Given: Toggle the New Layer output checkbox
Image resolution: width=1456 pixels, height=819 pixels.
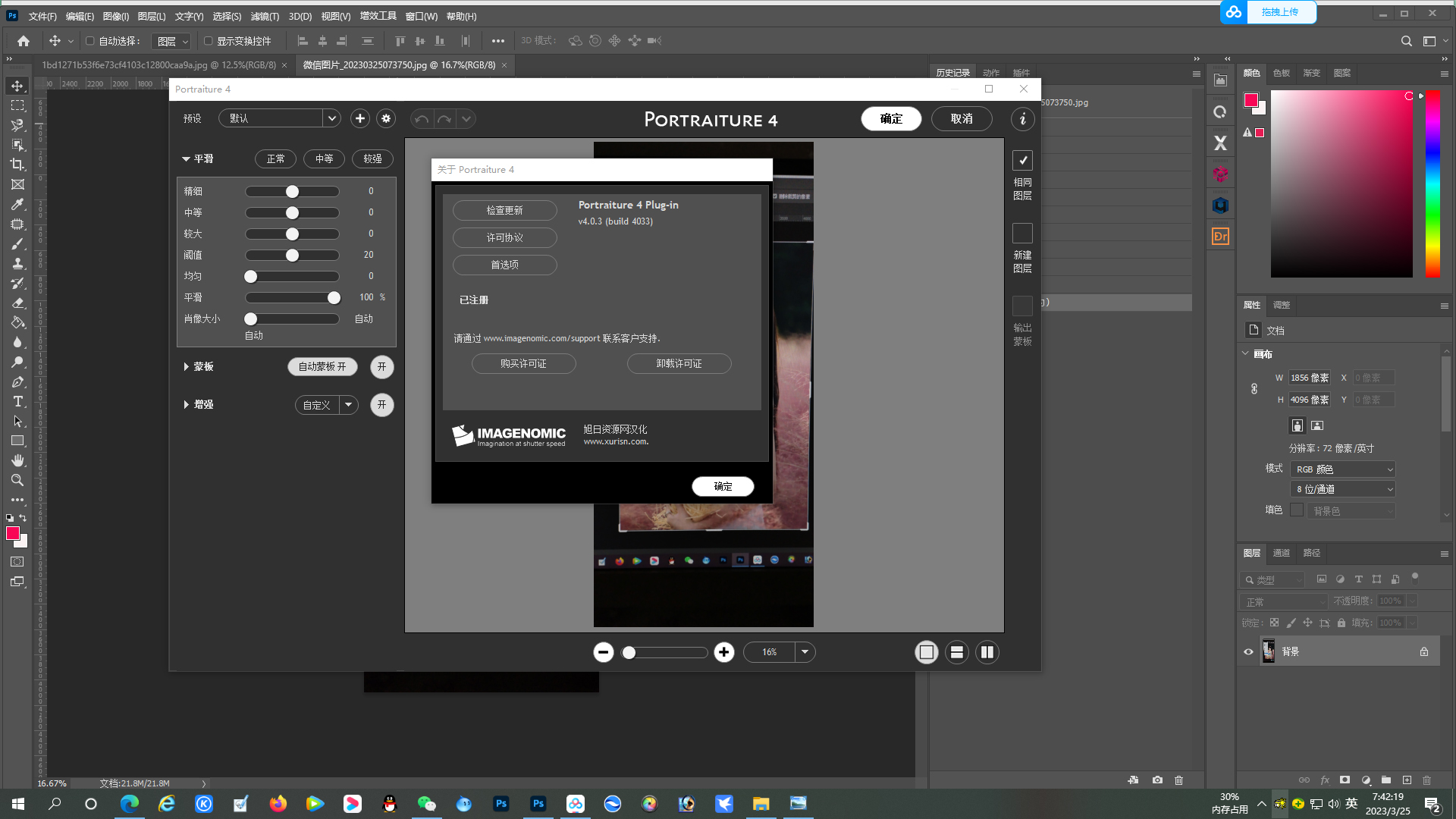Looking at the screenshot, I should (x=1022, y=233).
